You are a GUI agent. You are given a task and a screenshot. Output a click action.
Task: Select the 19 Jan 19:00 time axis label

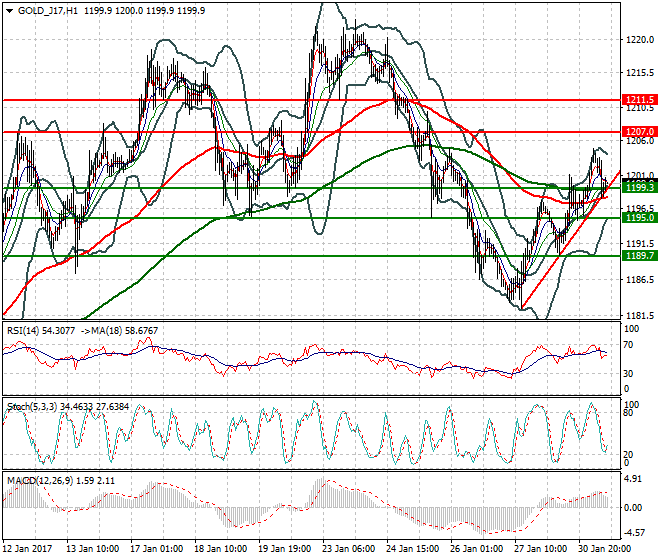(x=285, y=549)
